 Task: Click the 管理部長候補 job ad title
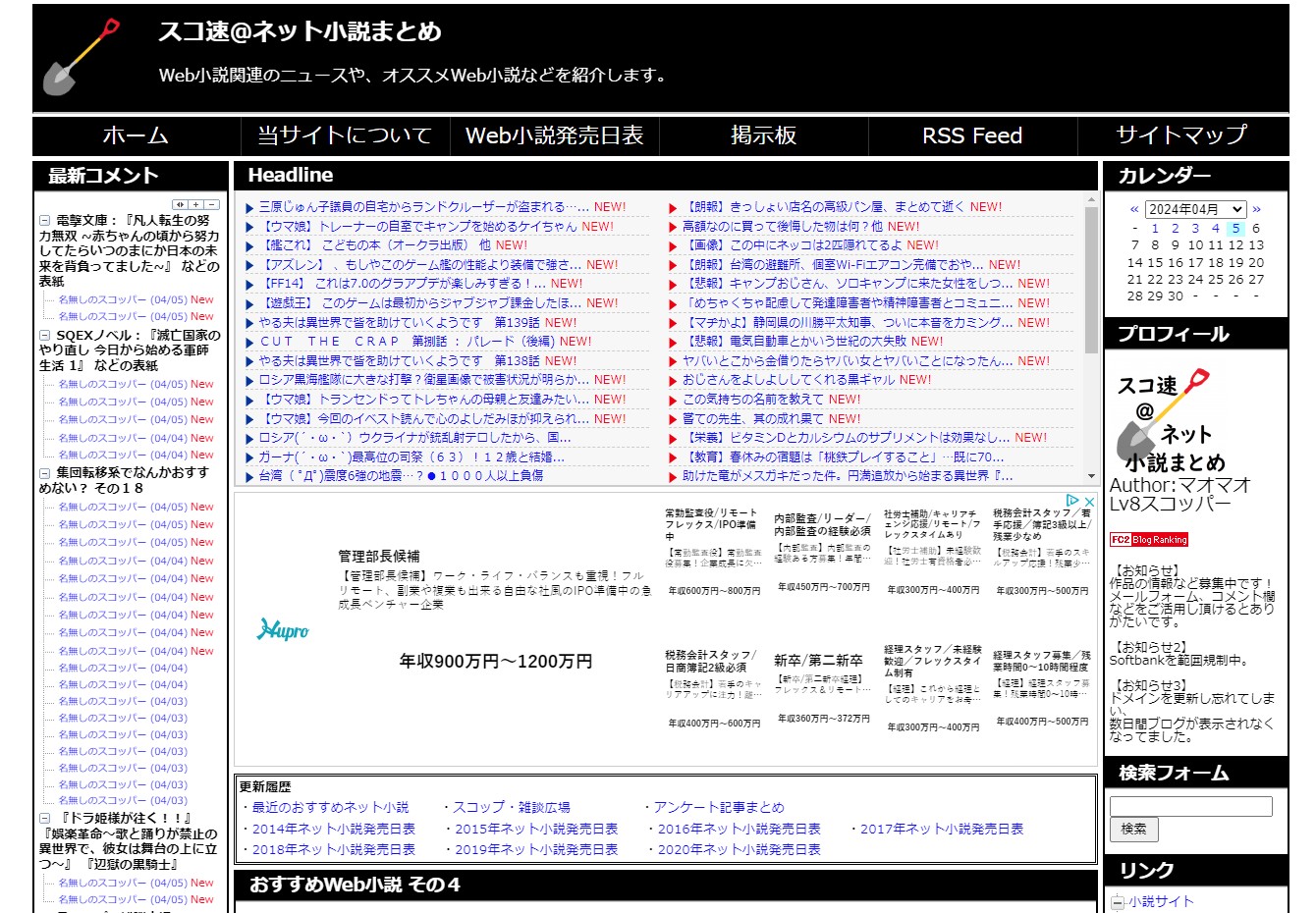point(379,557)
